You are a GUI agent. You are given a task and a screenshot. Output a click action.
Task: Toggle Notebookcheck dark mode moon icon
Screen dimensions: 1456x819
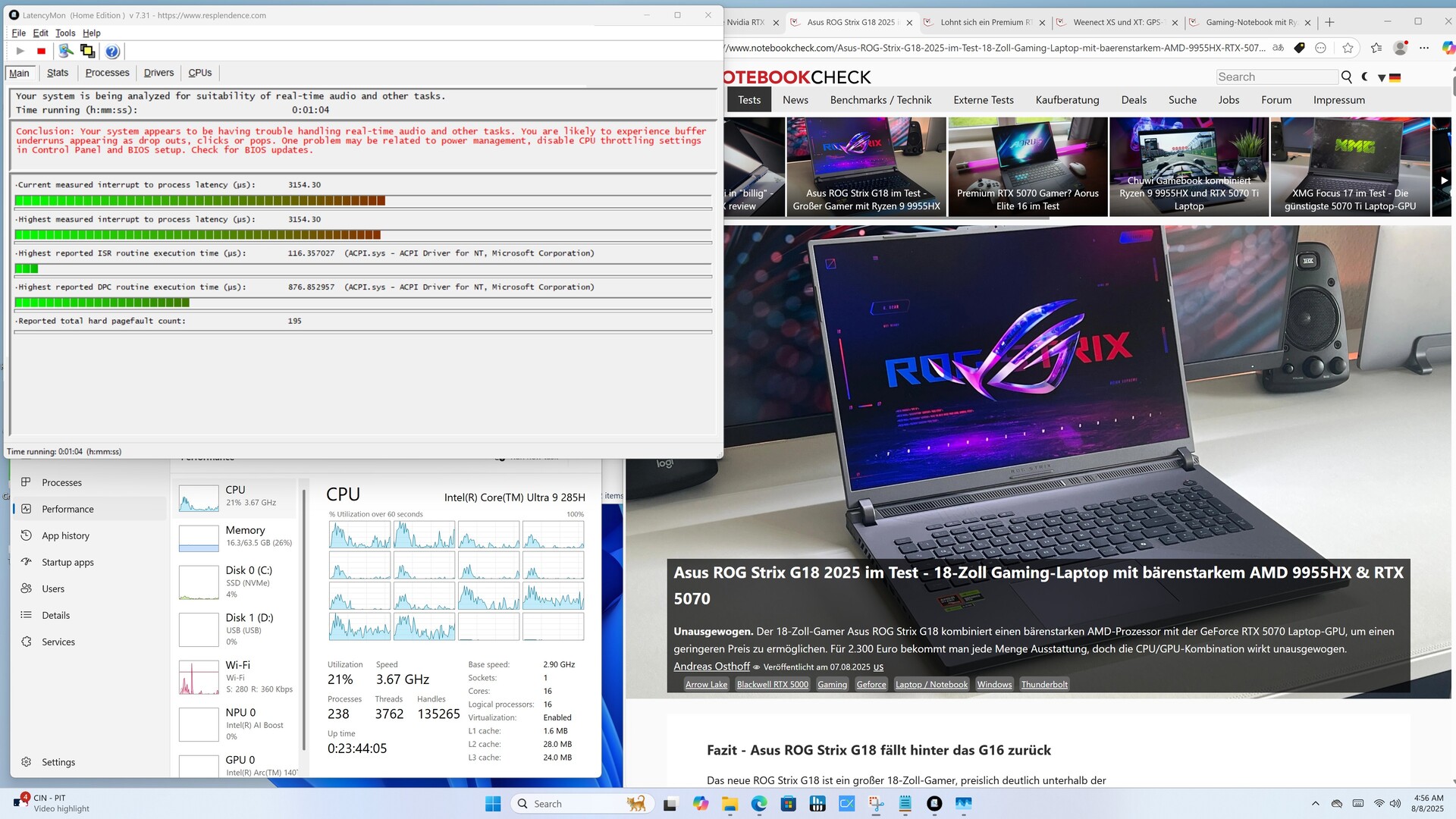[1365, 77]
